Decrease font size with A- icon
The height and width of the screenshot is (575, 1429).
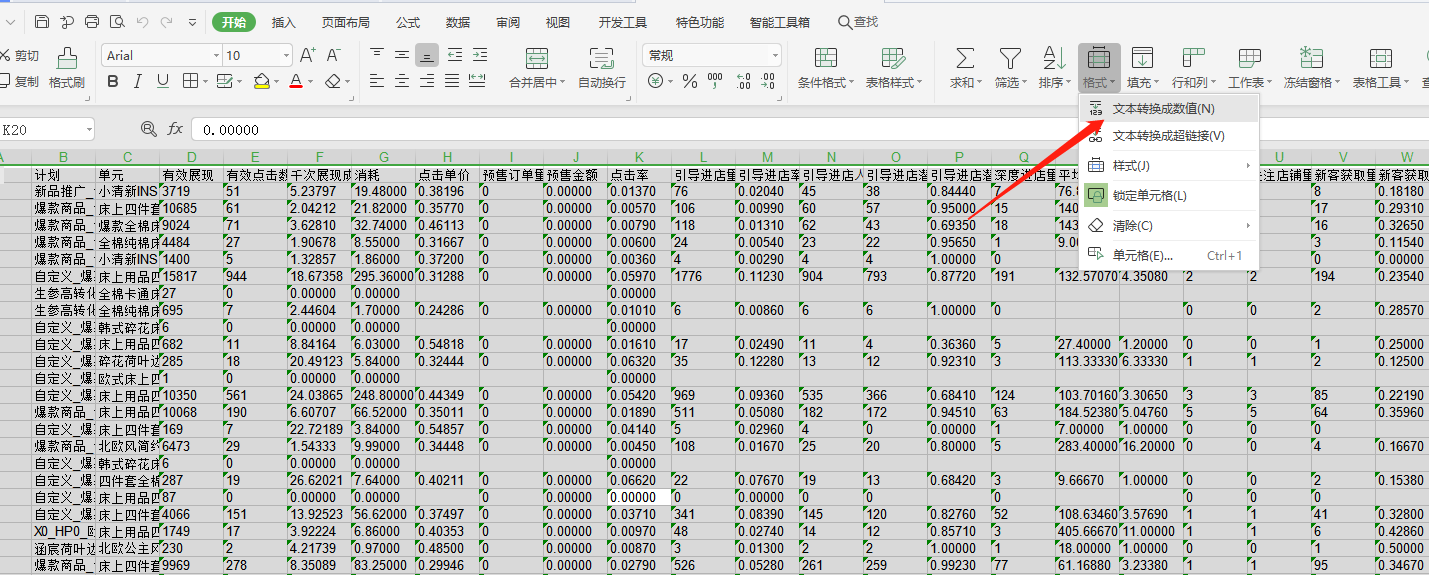334,55
